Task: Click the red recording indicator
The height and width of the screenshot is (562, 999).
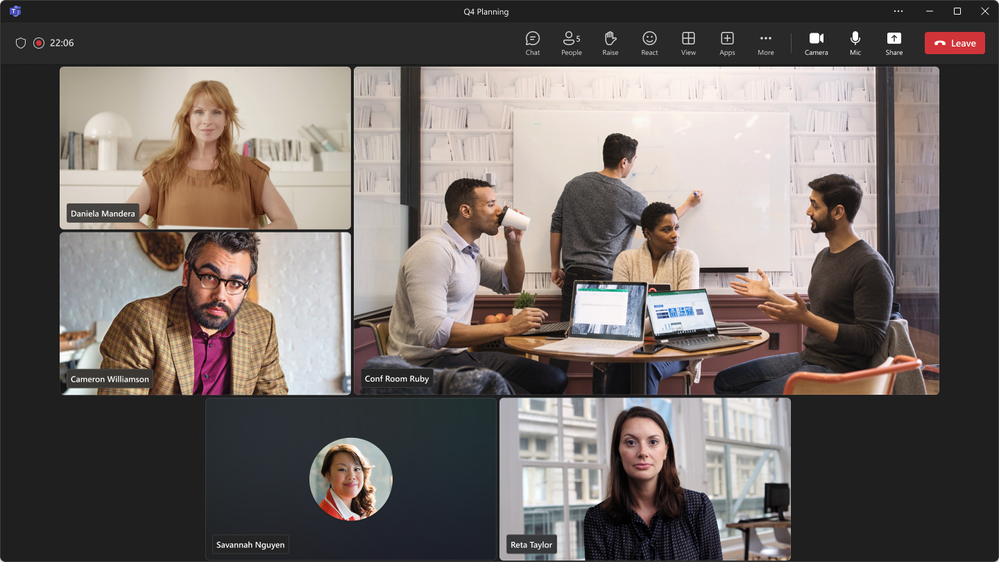Action: (x=39, y=43)
